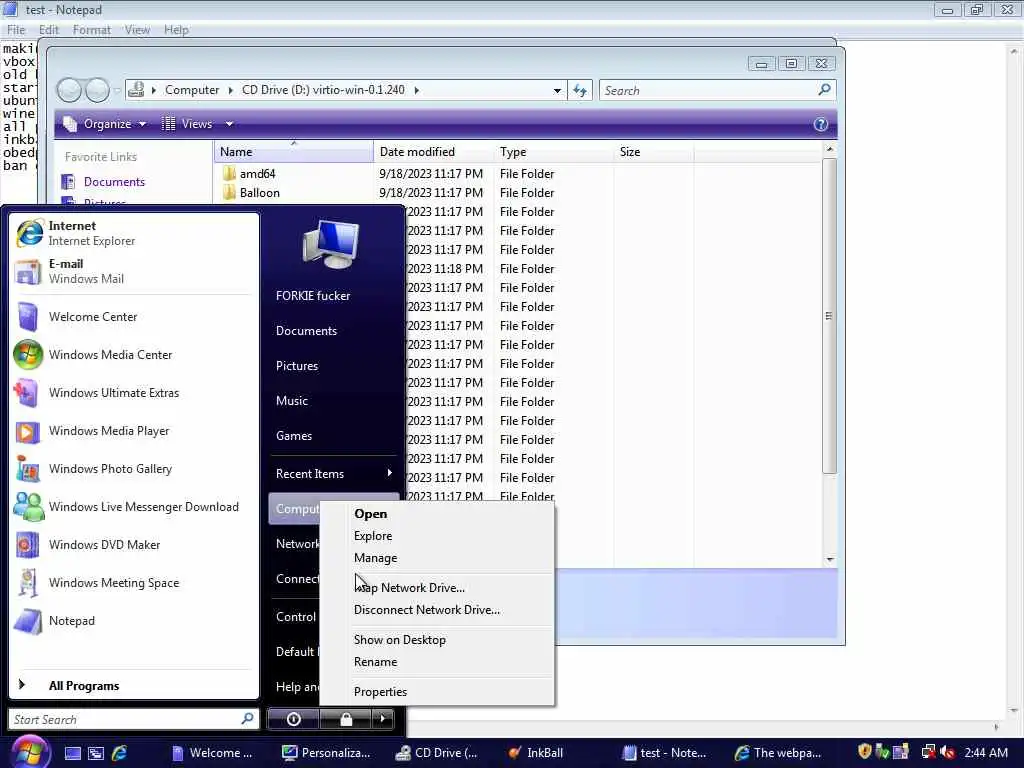Screen dimensions: 1024x768
Task: Start Windows Media Center
Action: click(x=133, y=355)
